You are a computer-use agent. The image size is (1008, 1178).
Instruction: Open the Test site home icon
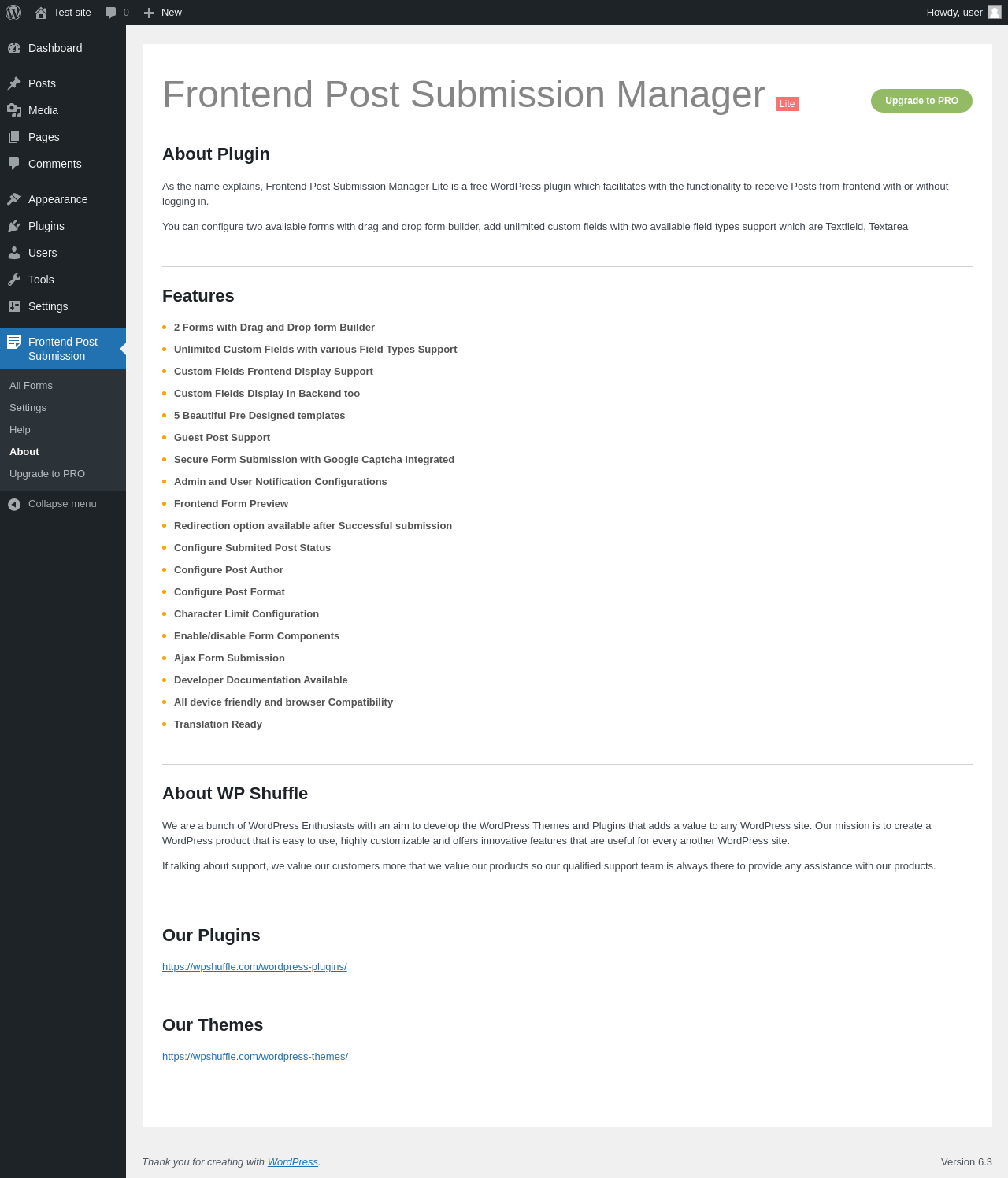pyautogui.click(x=41, y=13)
